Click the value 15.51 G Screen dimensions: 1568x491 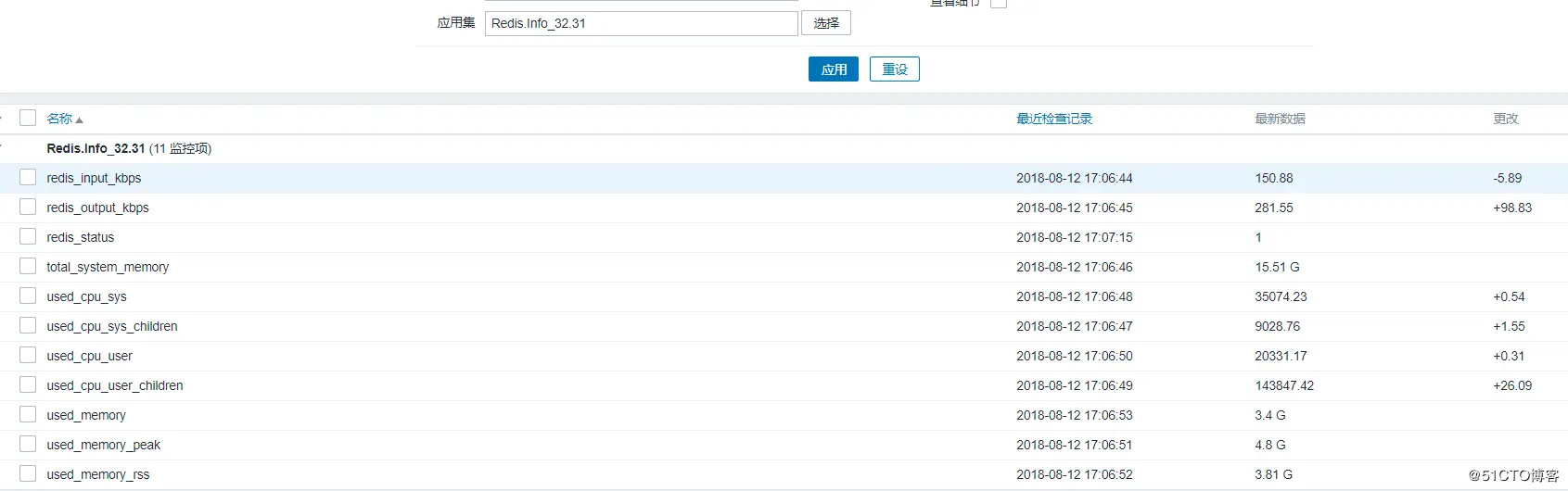point(1277,267)
